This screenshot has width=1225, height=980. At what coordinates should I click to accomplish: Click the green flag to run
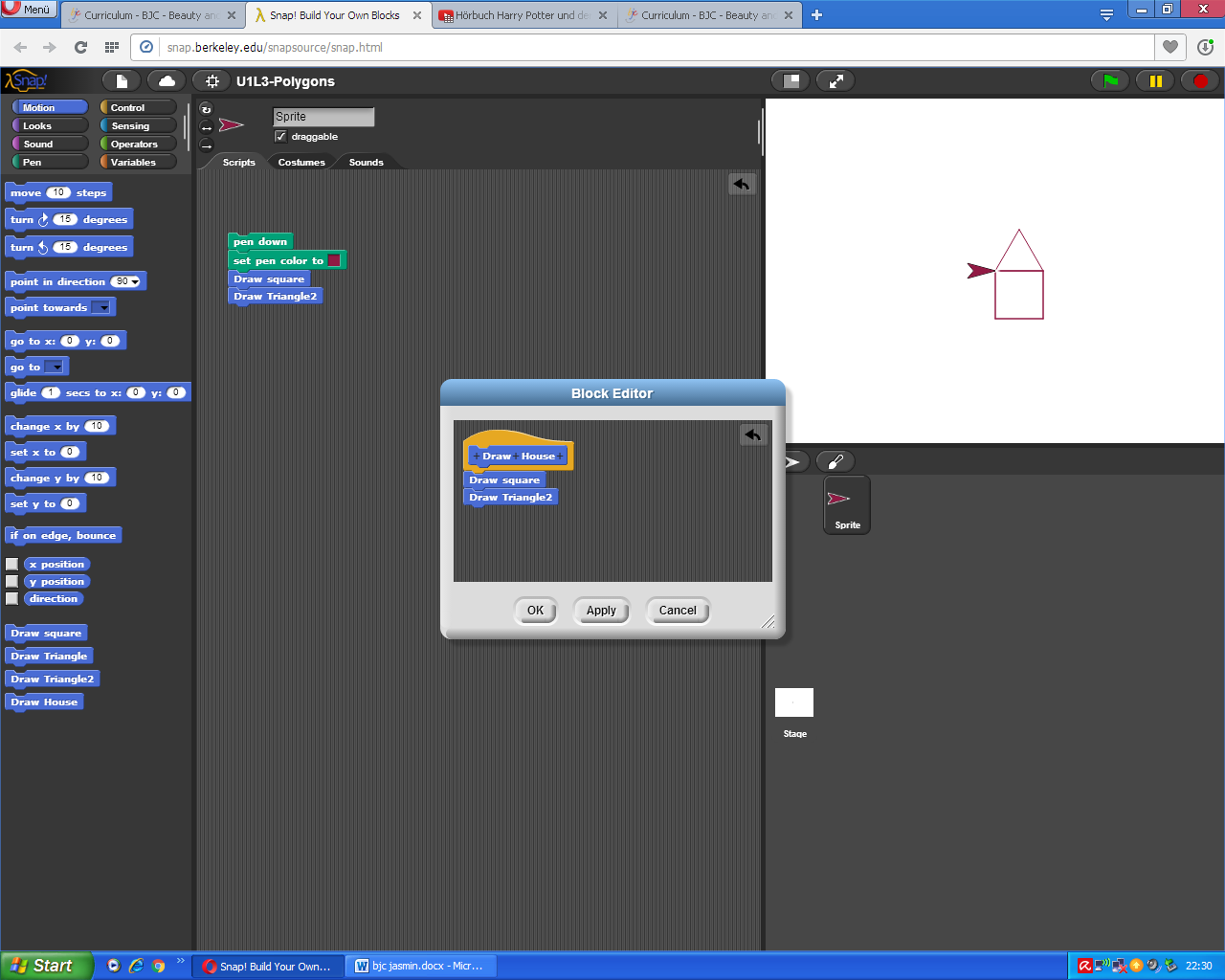(x=1110, y=81)
